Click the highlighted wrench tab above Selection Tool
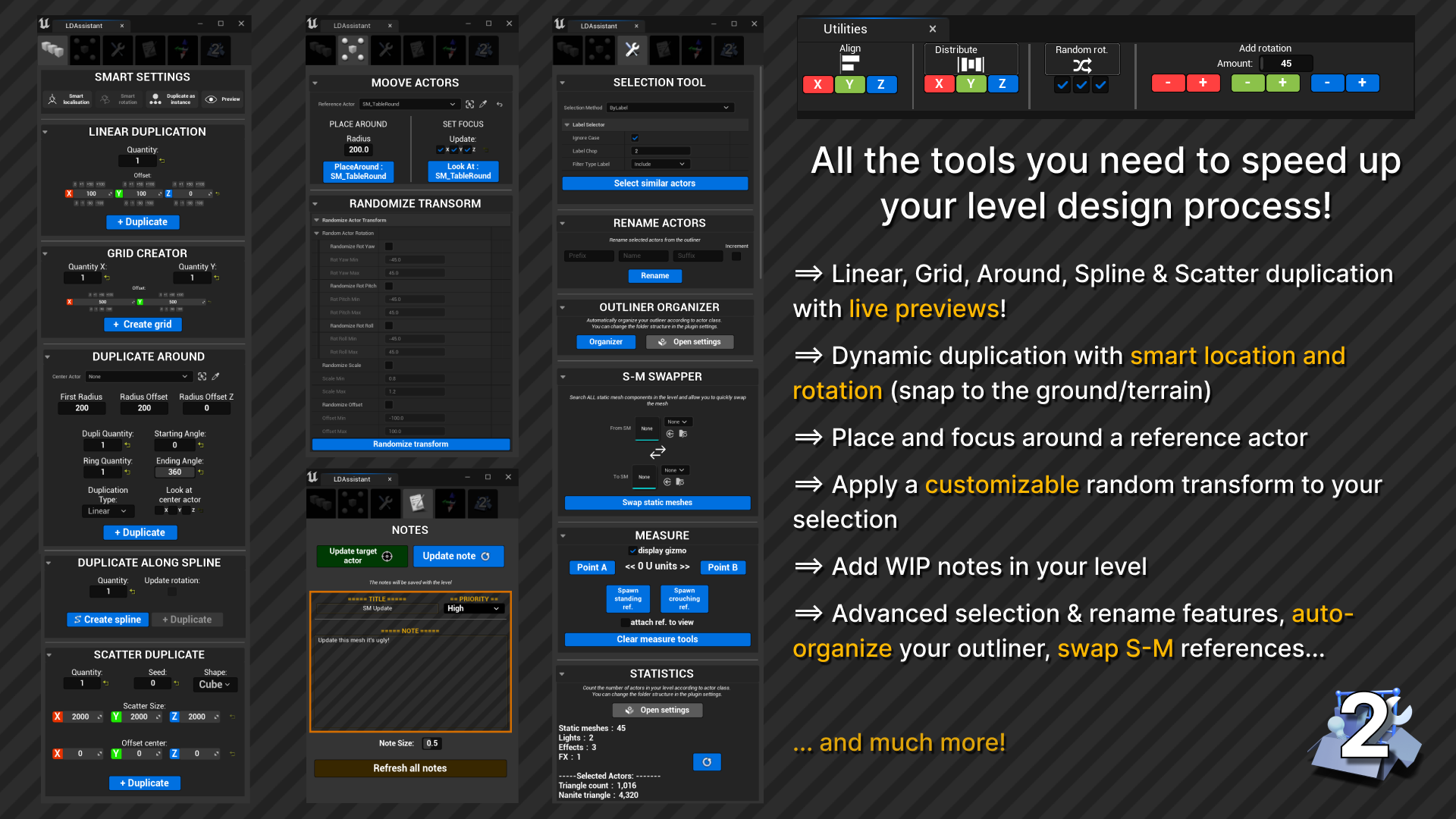Image resolution: width=1456 pixels, height=819 pixels. click(632, 50)
